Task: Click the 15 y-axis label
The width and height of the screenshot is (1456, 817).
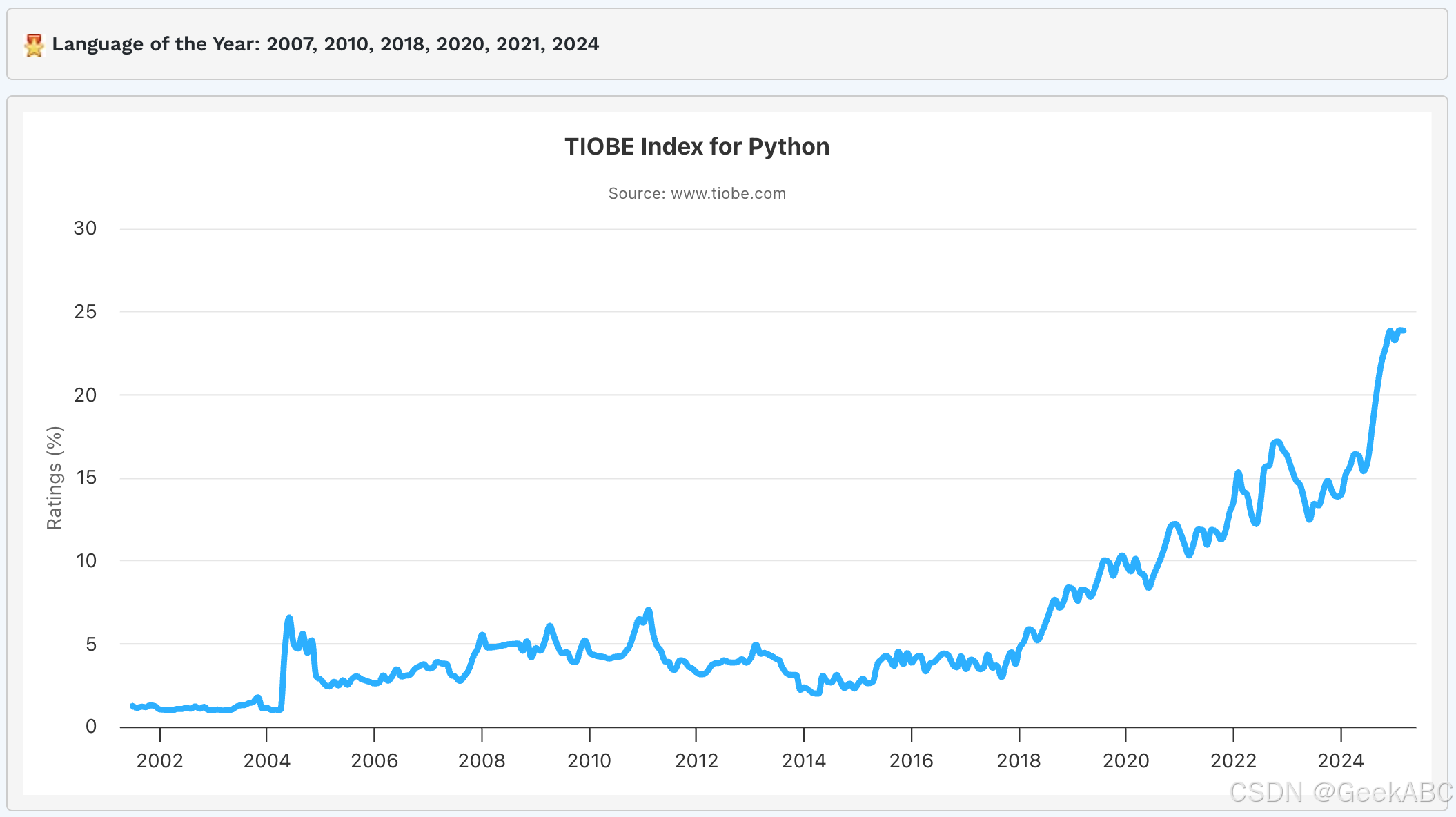Action: point(86,478)
